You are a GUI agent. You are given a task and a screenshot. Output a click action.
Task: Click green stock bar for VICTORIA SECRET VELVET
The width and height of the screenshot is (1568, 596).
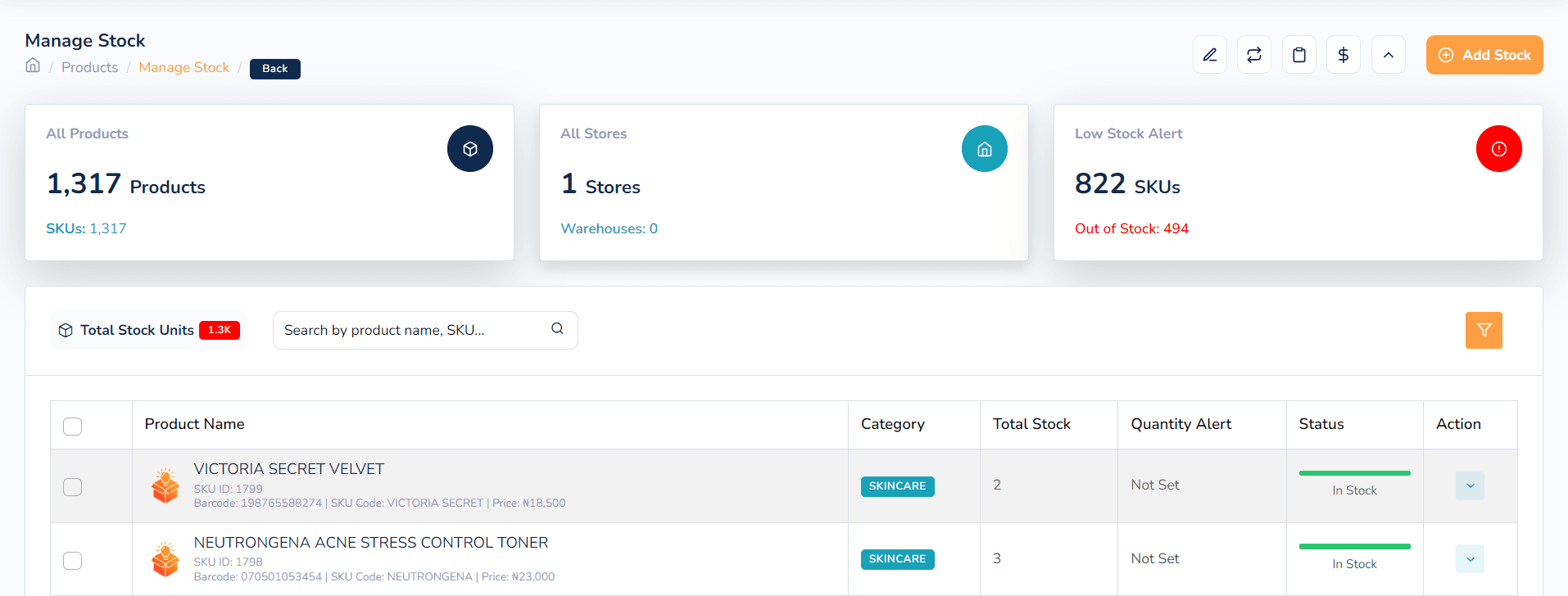pos(1354,473)
